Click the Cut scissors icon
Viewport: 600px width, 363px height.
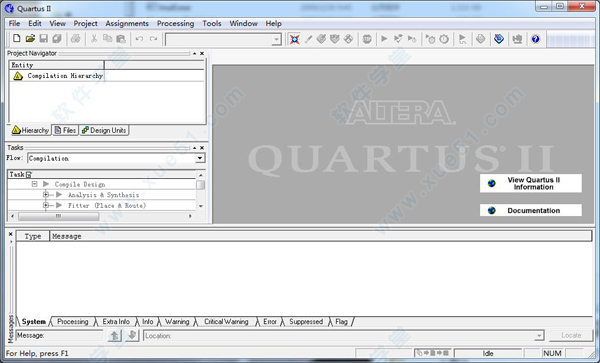pos(94,38)
